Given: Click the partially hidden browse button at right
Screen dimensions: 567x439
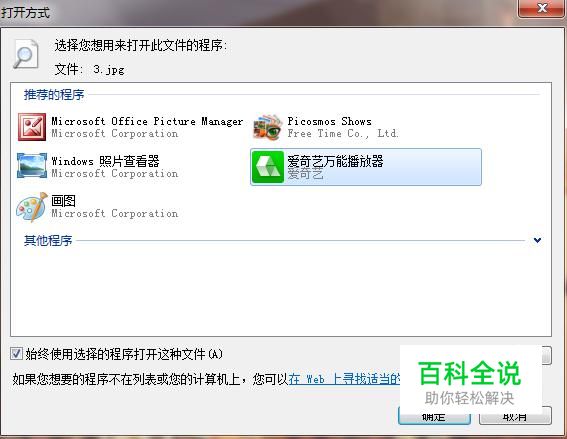Looking at the screenshot, I should (547, 355).
